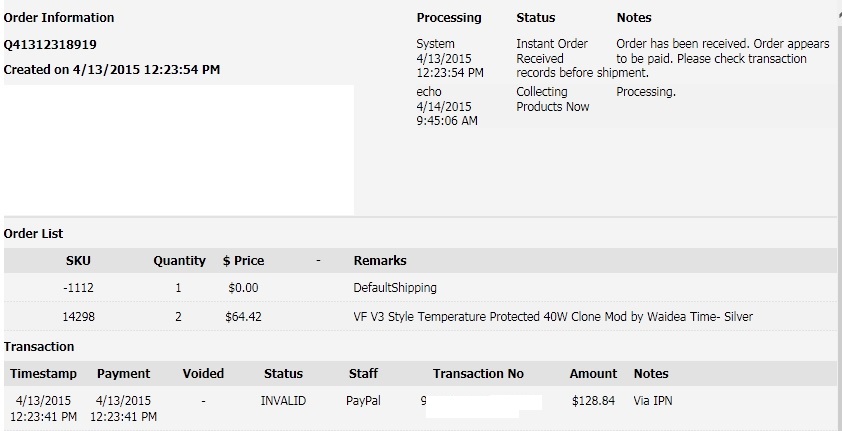Click the Transaction No column header
Screen dimensions: 842x431
pyautogui.click(x=478, y=374)
